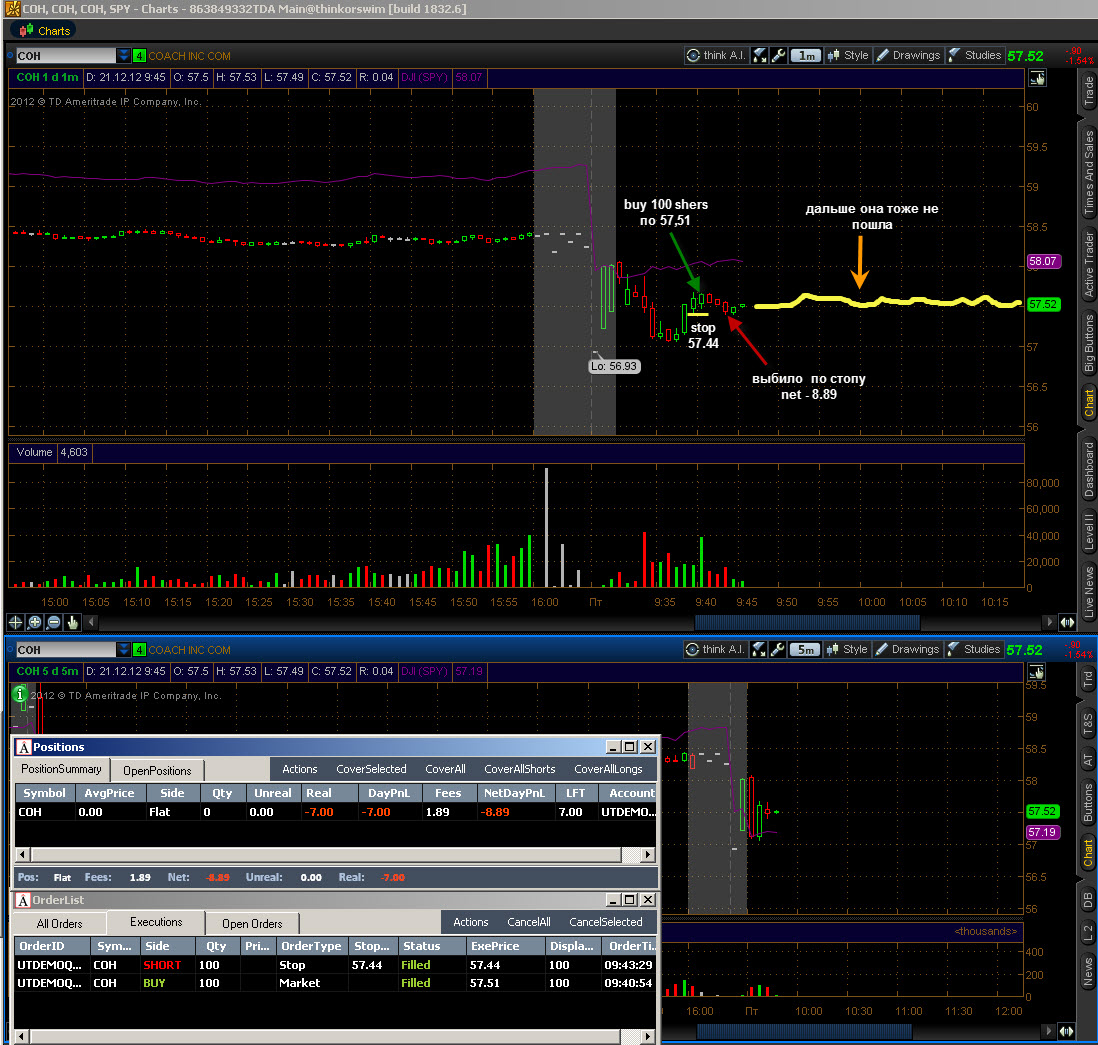The height and width of the screenshot is (1045, 1098).
Task: Switch to the PositionSummary tab
Action: click(62, 769)
